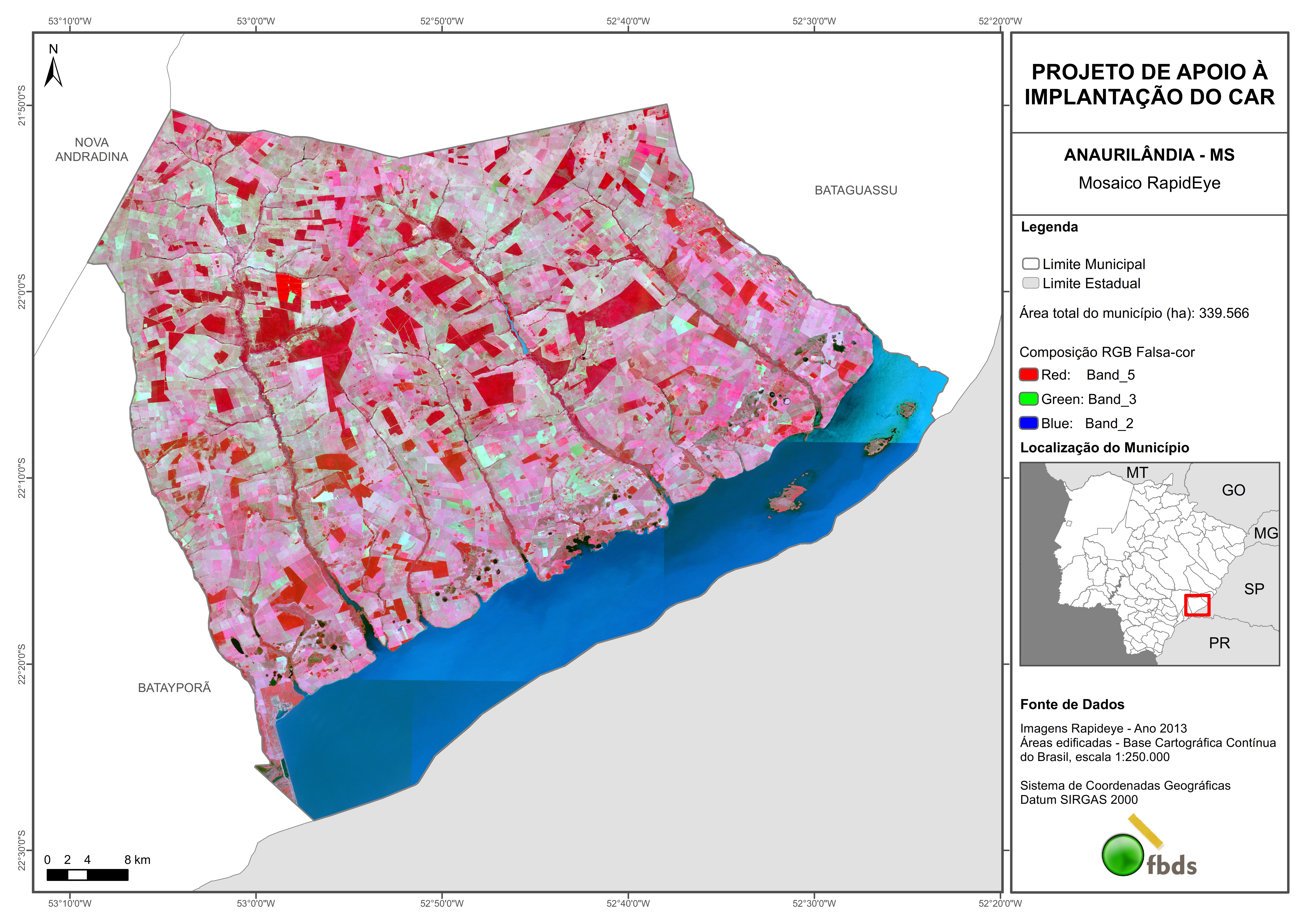The height and width of the screenshot is (924, 1306).
Task: Click the NOVA ANDRADINA map label
Action: tap(92, 150)
